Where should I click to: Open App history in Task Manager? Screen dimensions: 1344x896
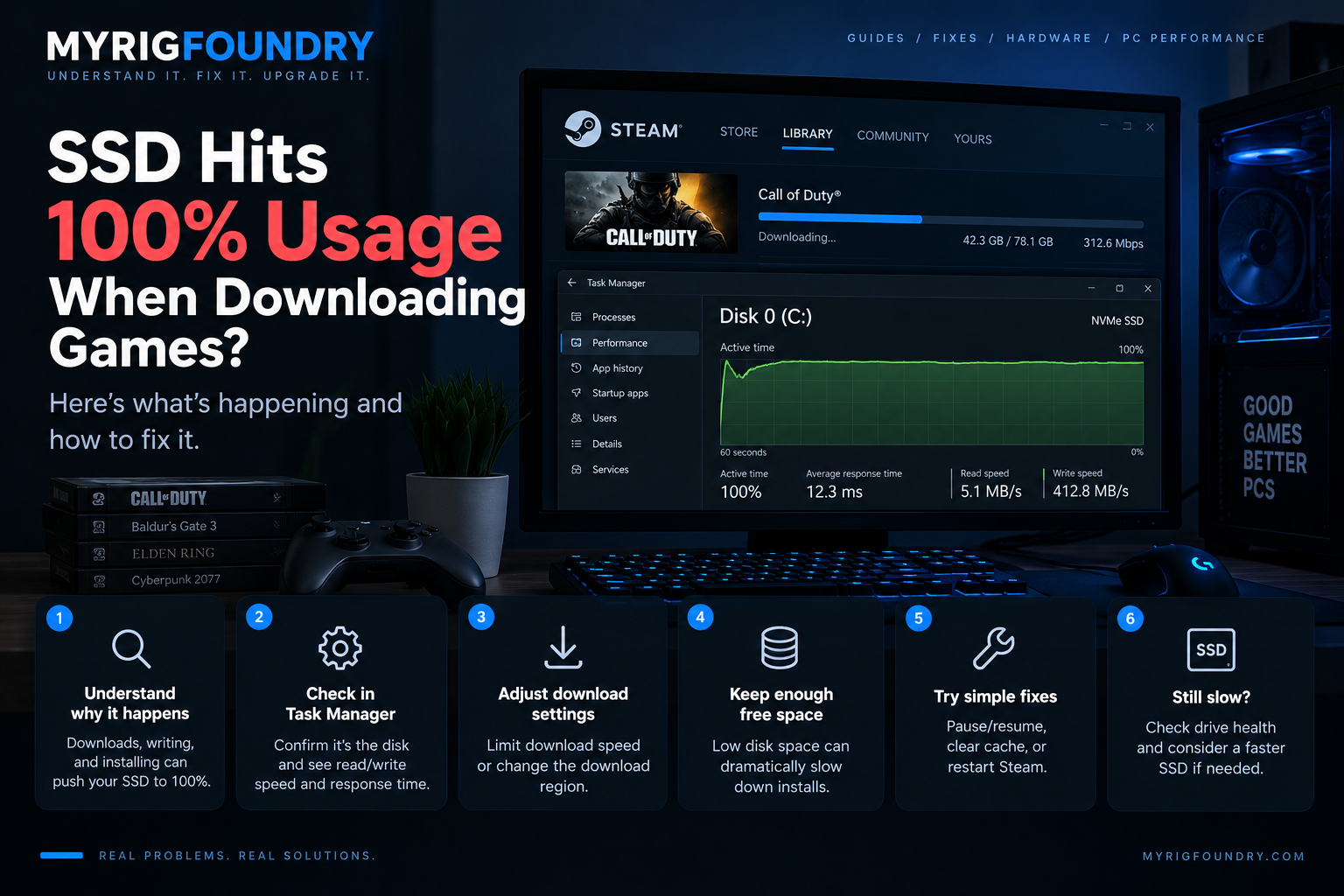click(x=629, y=368)
